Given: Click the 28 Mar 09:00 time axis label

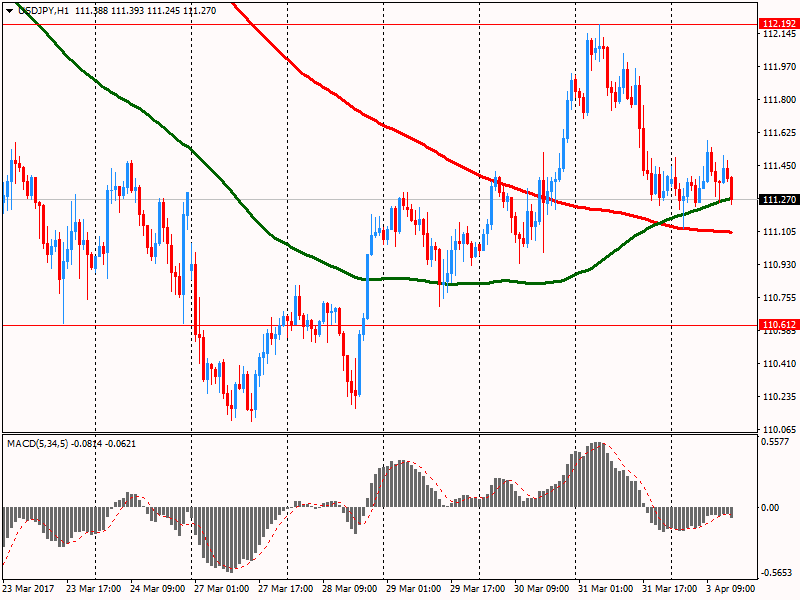Looking at the screenshot, I should 349,589.
